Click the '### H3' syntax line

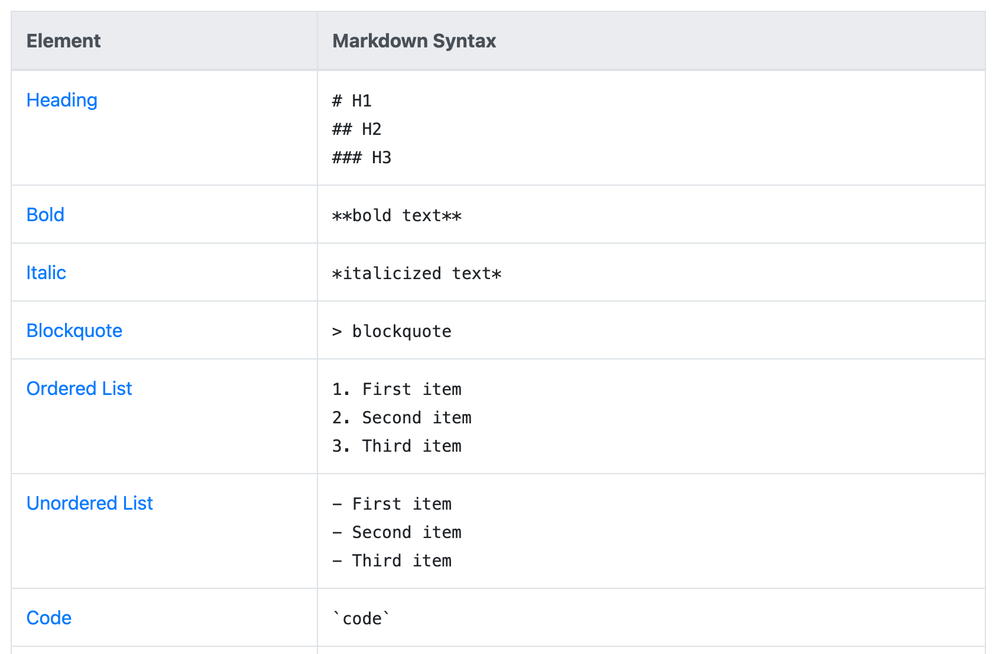(x=362, y=158)
